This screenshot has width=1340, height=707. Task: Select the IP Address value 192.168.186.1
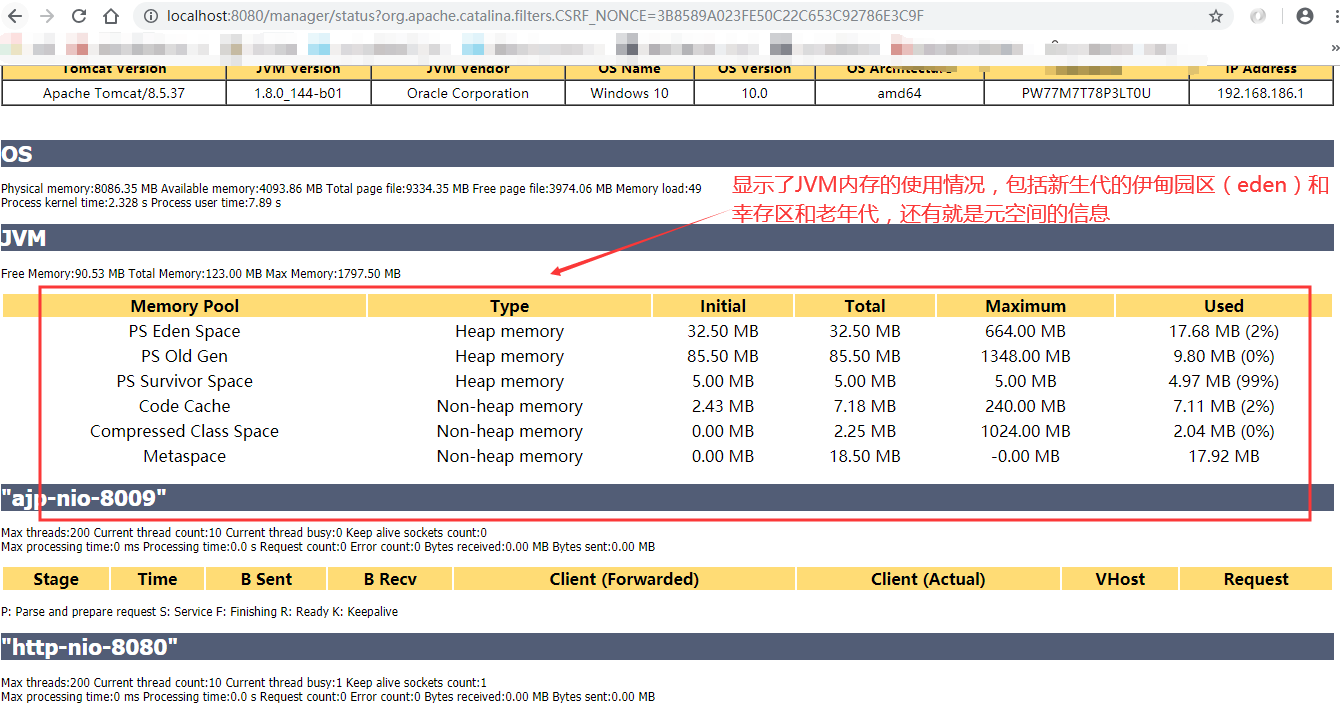point(1261,93)
